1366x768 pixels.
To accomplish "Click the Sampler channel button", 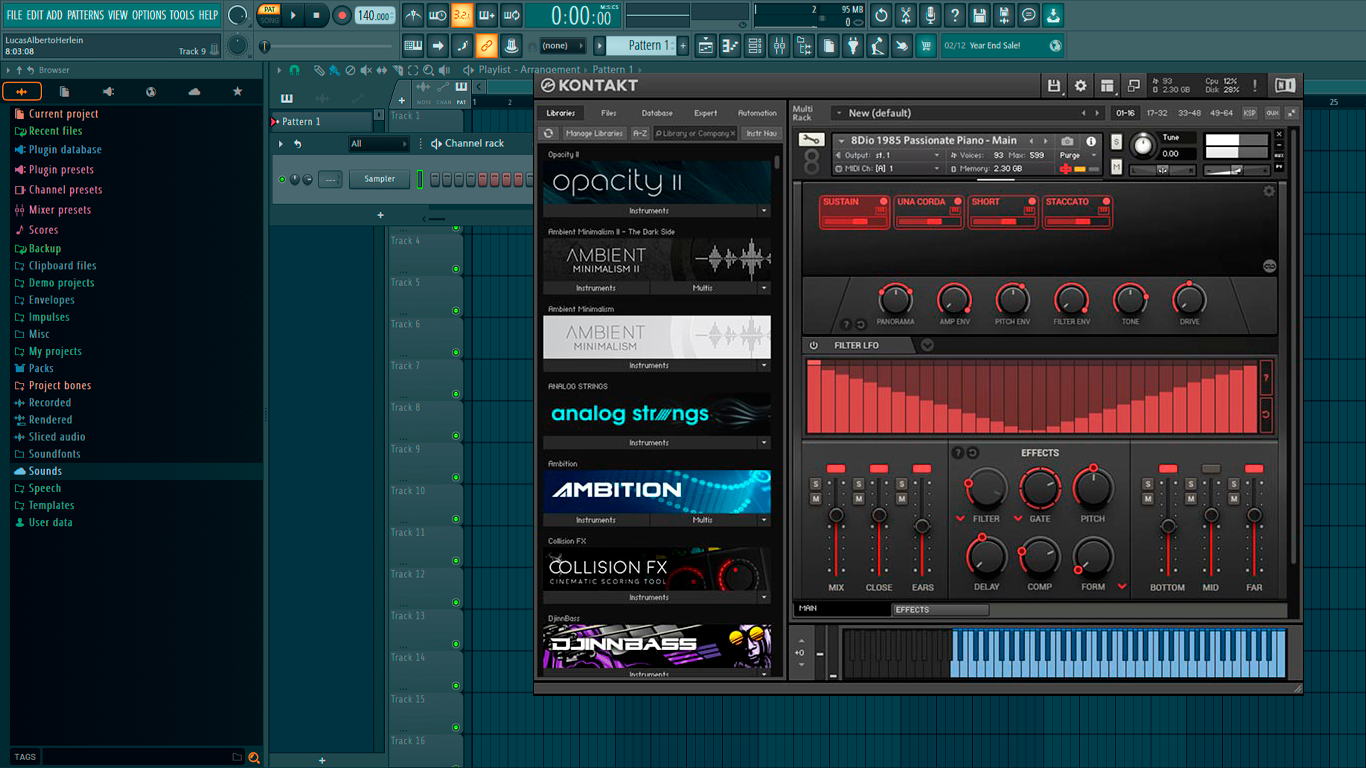I will [x=379, y=179].
